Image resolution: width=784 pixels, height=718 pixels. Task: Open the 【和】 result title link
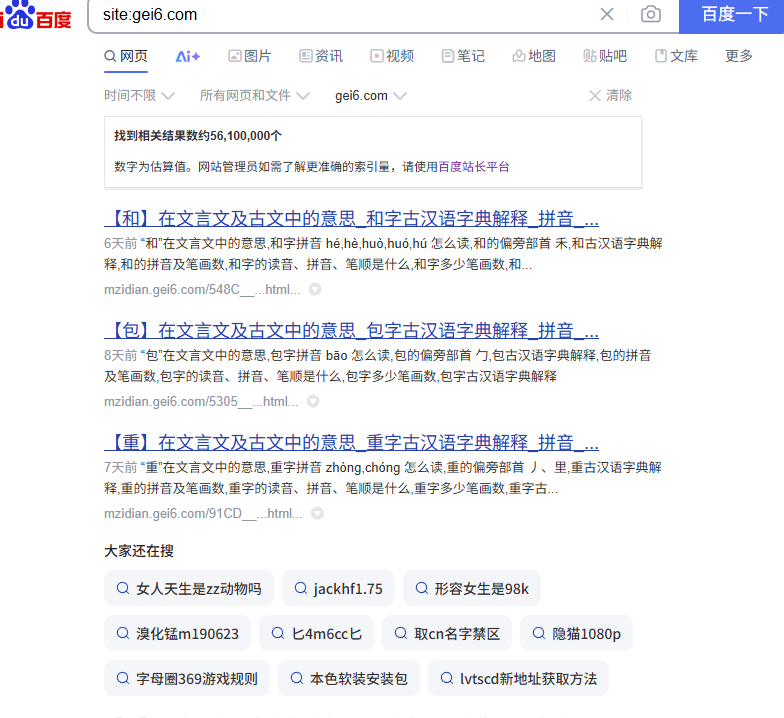(352, 219)
